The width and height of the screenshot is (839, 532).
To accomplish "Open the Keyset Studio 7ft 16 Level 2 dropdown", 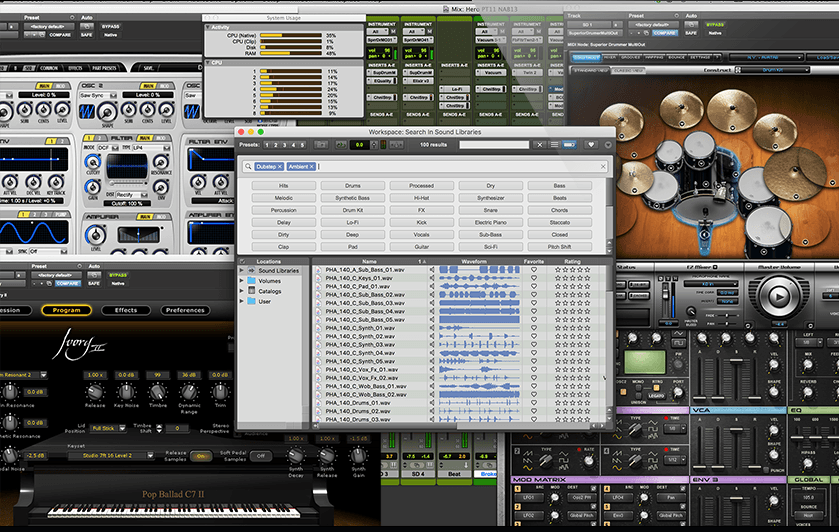I will tap(111, 455).
